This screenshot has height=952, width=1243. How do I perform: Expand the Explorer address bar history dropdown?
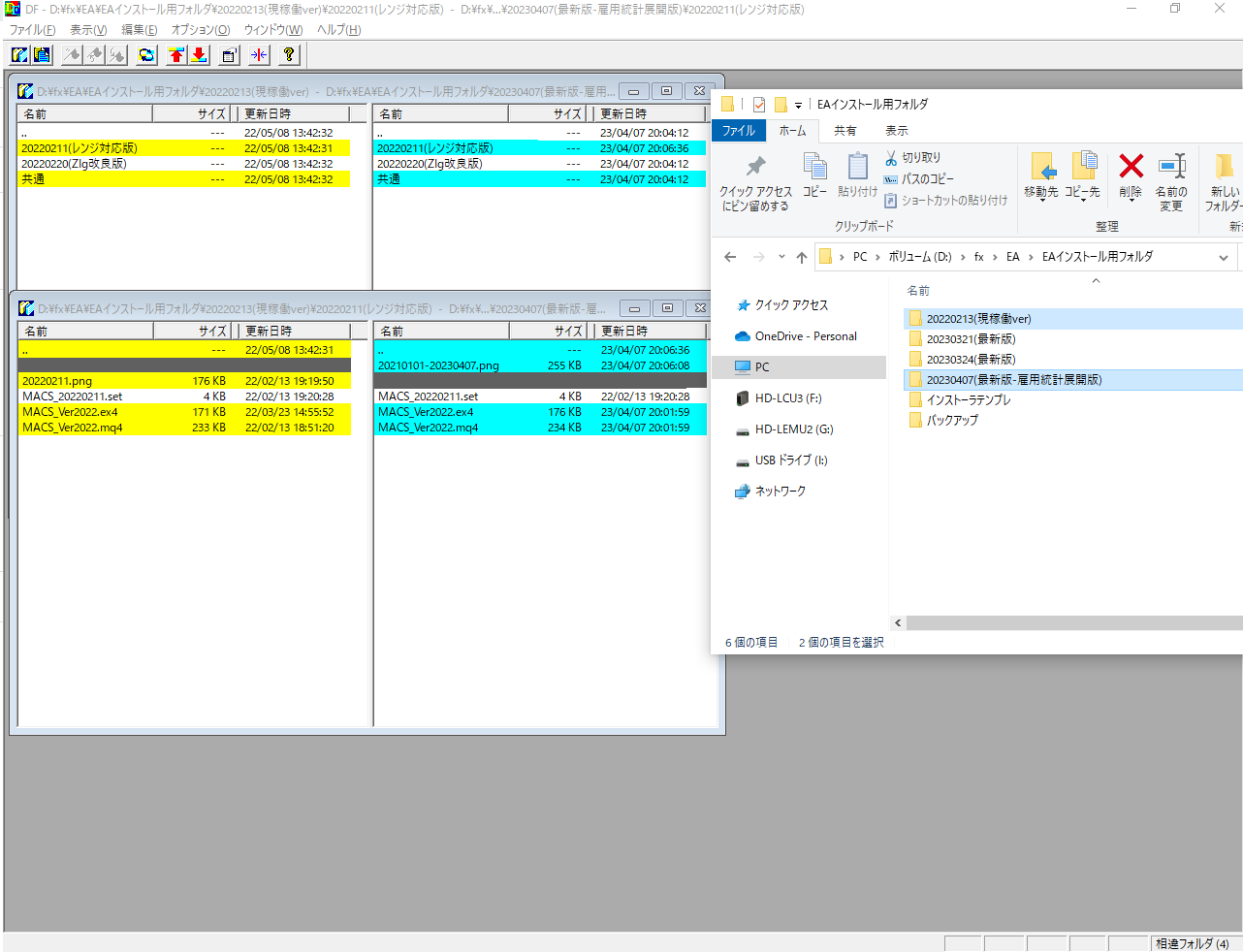pos(1224,257)
